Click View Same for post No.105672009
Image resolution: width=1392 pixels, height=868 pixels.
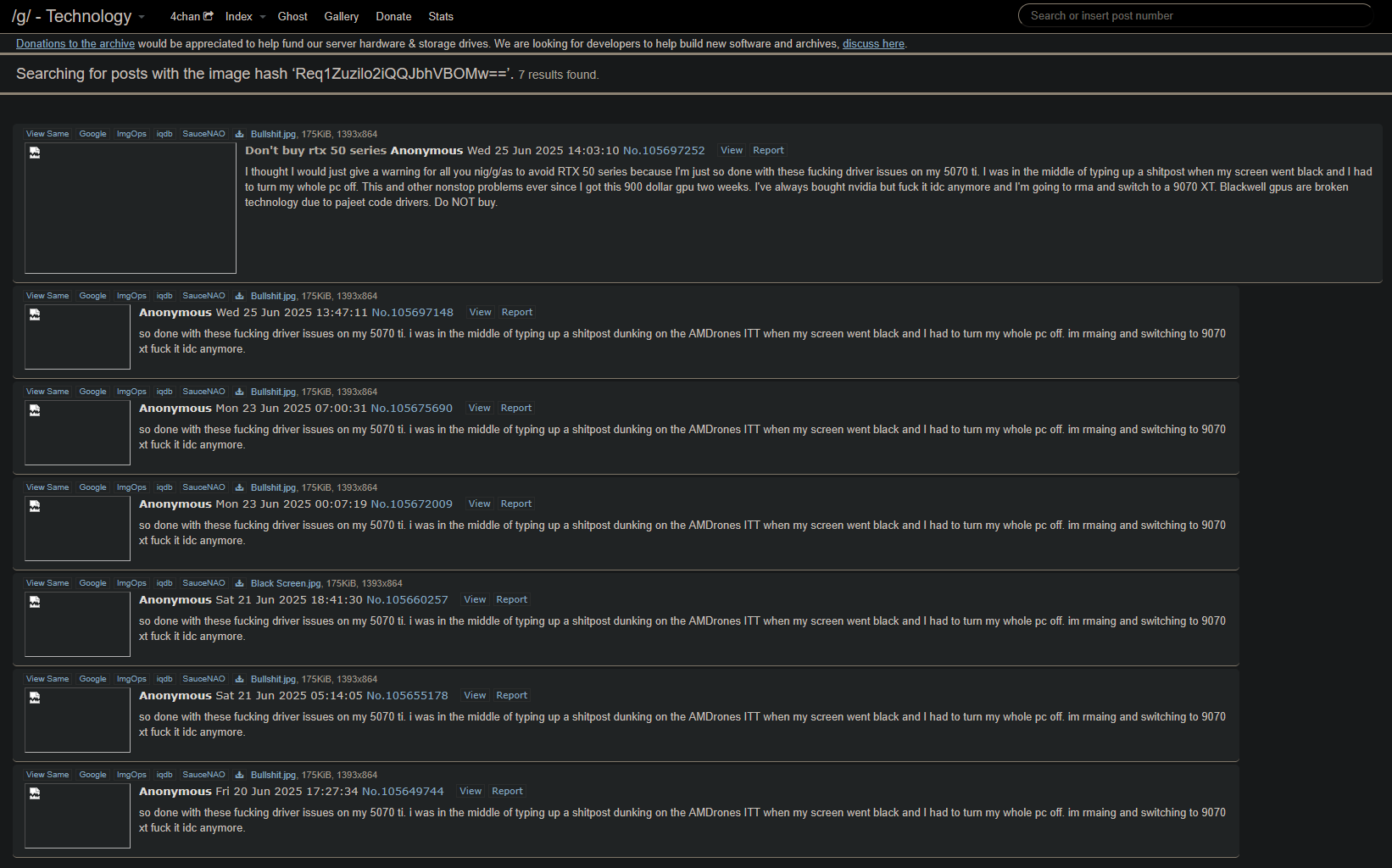click(x=47, y=487)
